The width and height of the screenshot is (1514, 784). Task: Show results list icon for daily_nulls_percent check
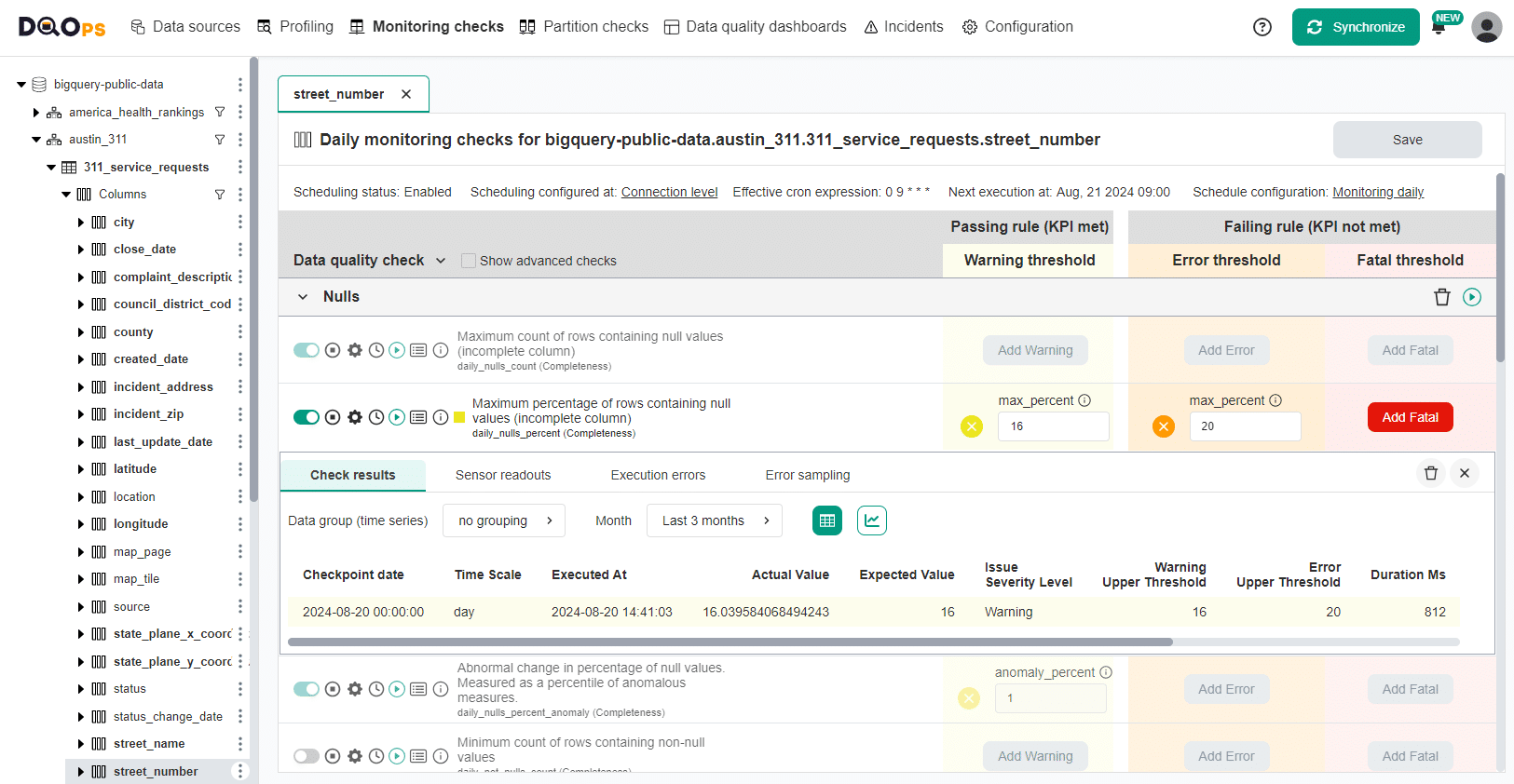[x=418, y=417]
